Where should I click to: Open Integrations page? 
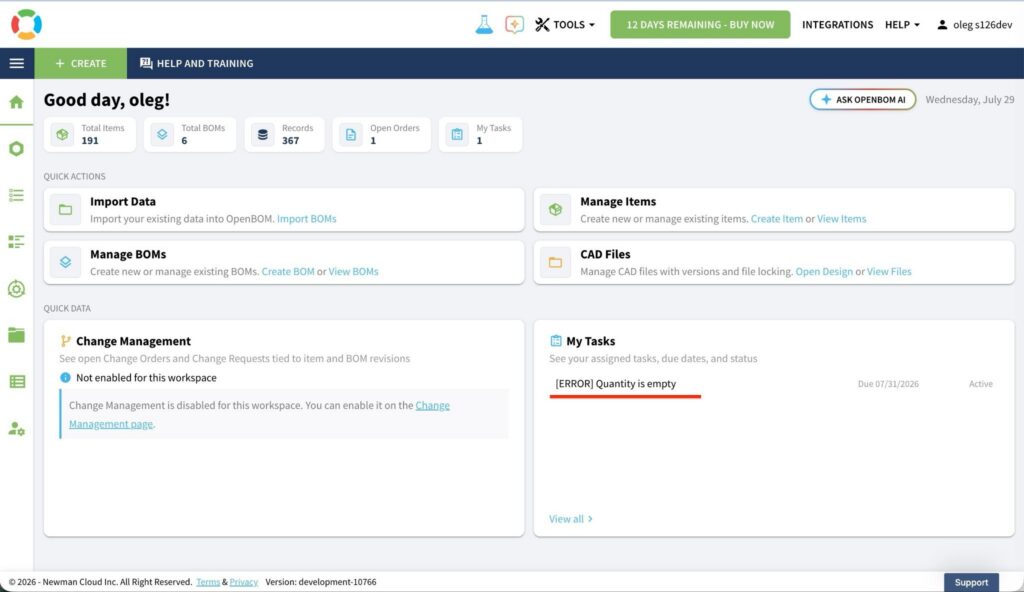click(x=837, y=25)
